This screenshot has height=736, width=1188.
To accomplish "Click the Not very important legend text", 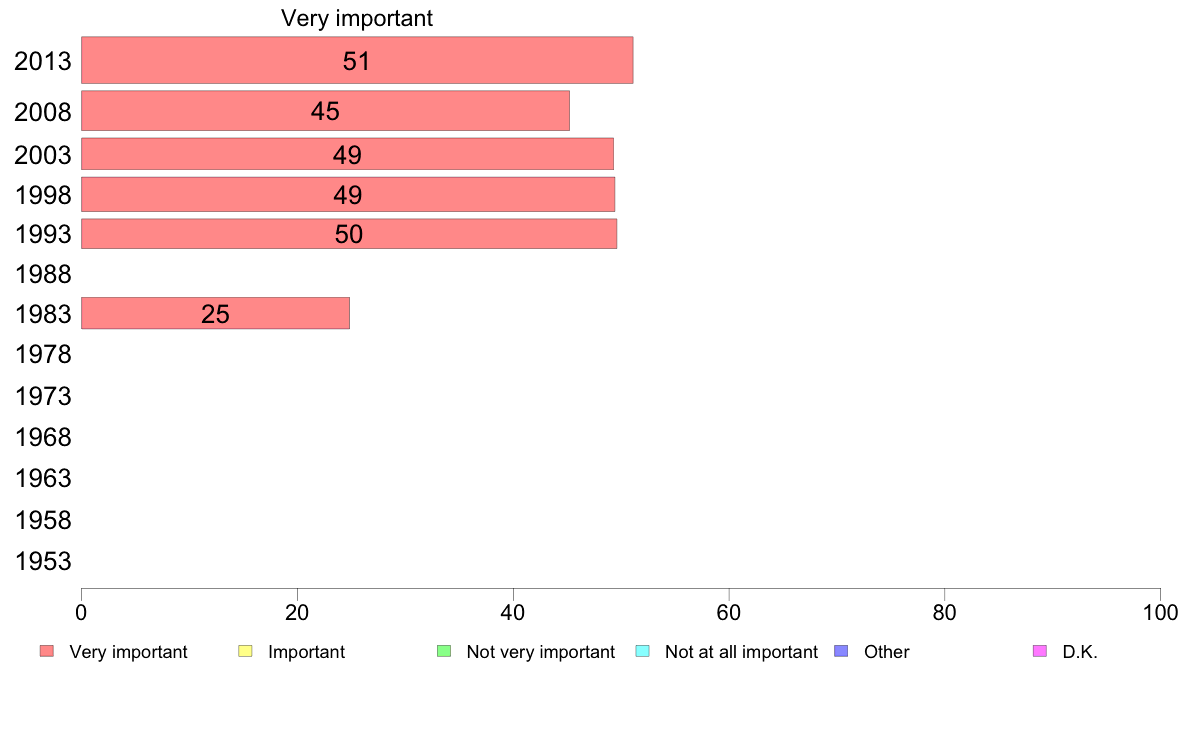I will click(x=540, y=652).
